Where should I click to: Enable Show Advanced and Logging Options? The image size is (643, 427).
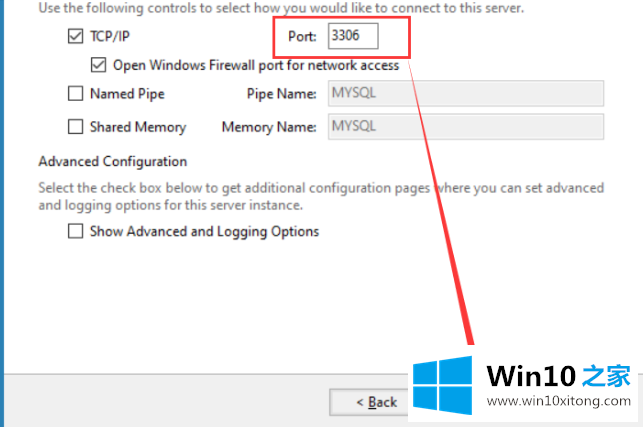pos(75,232)
